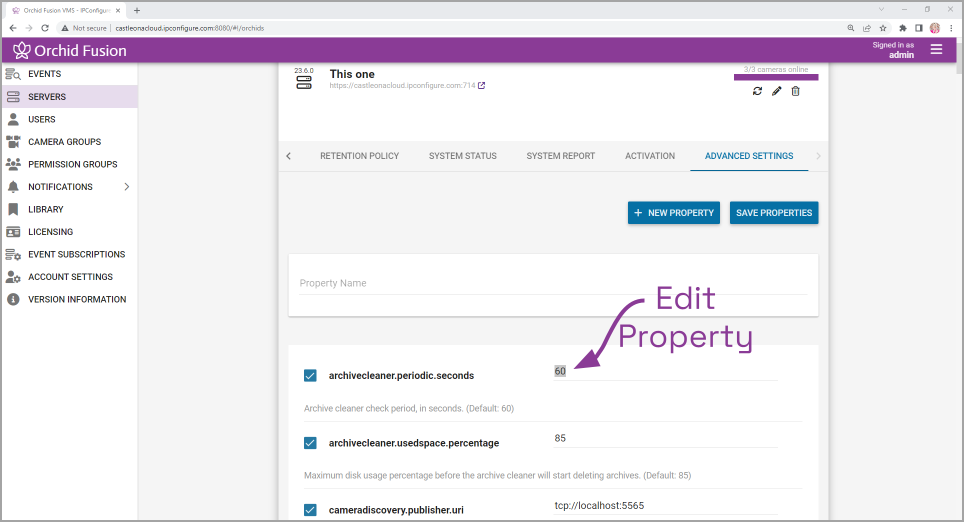Switch to Activation tab
Image resolution: width=964 pixels, height=522 pixels.
[x=650, y=156]
